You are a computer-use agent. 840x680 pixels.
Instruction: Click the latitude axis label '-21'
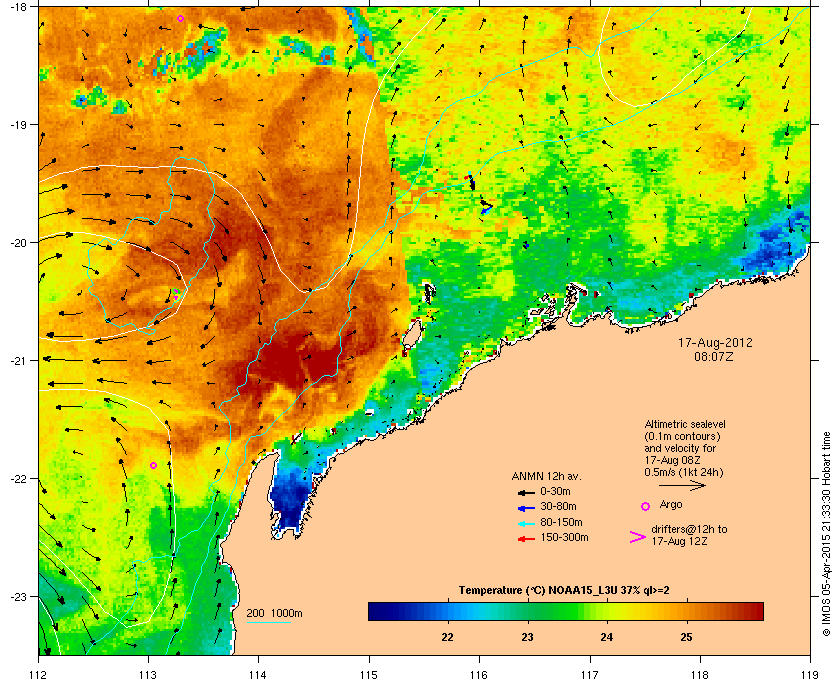point(18,361)
